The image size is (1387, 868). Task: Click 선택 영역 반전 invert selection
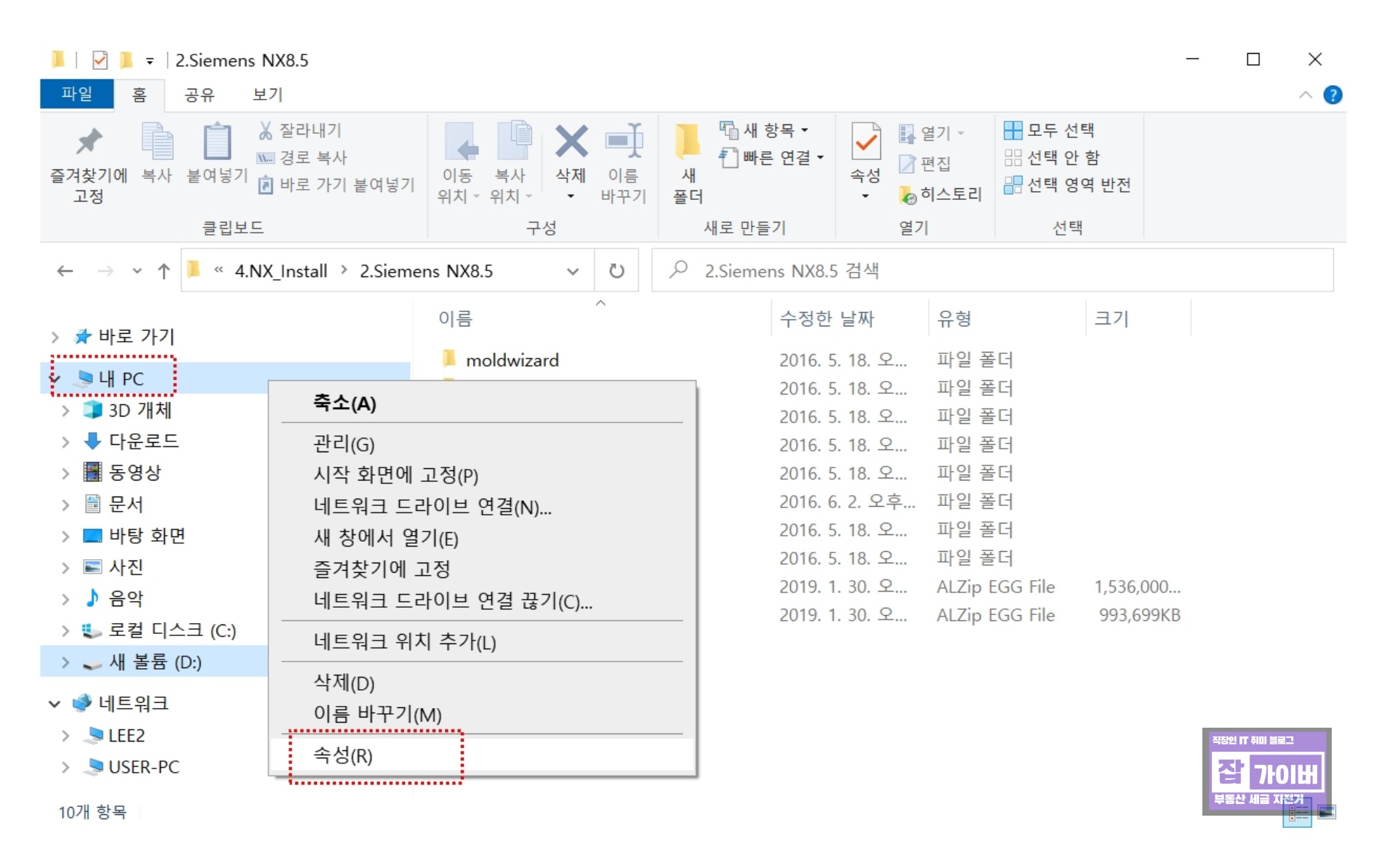(1067, 185)
